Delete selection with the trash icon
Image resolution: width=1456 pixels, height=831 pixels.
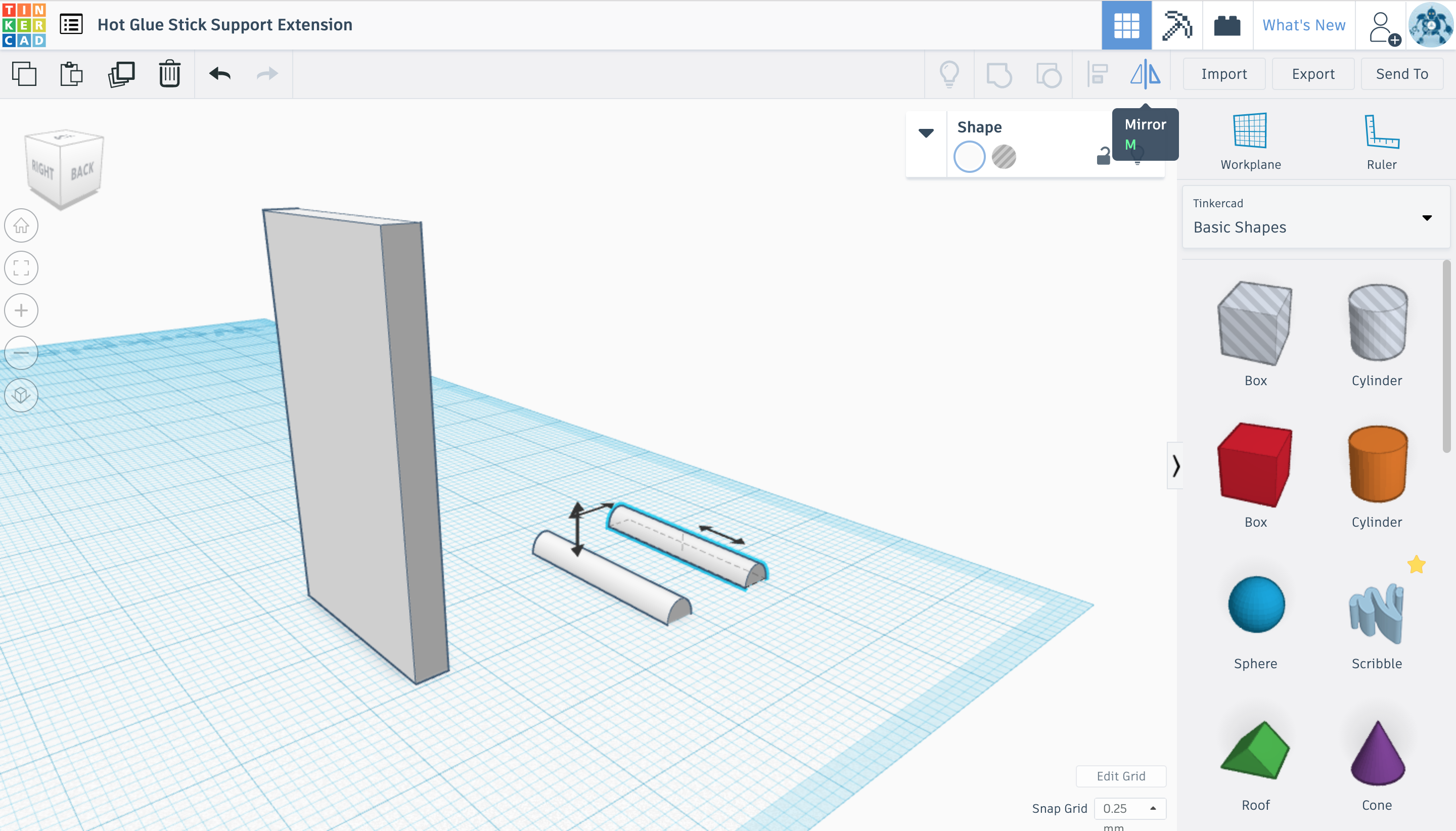tap(169, 74)
